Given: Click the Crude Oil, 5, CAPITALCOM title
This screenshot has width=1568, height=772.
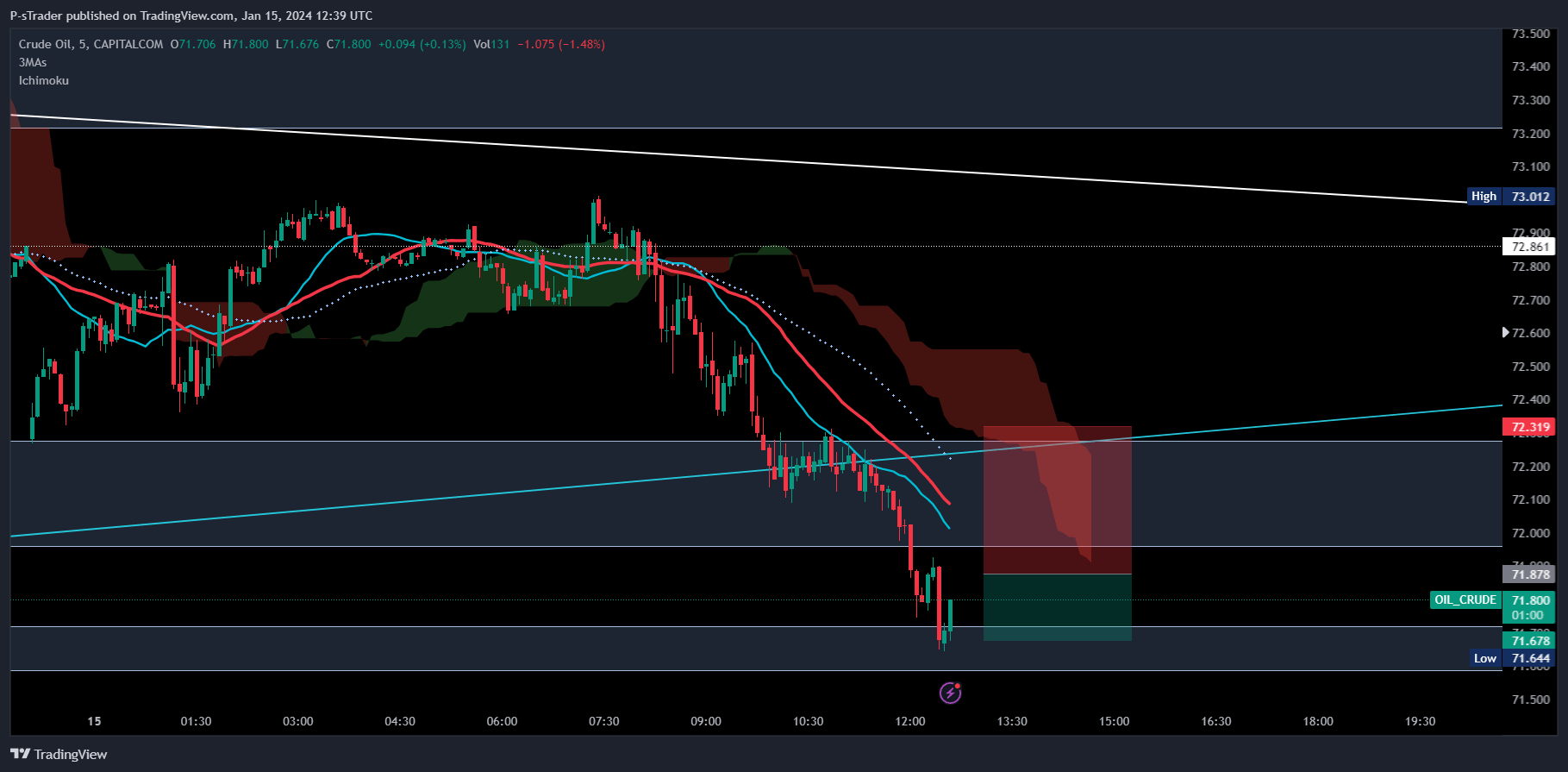Looking at the screenshot, I should pos(91,44).
